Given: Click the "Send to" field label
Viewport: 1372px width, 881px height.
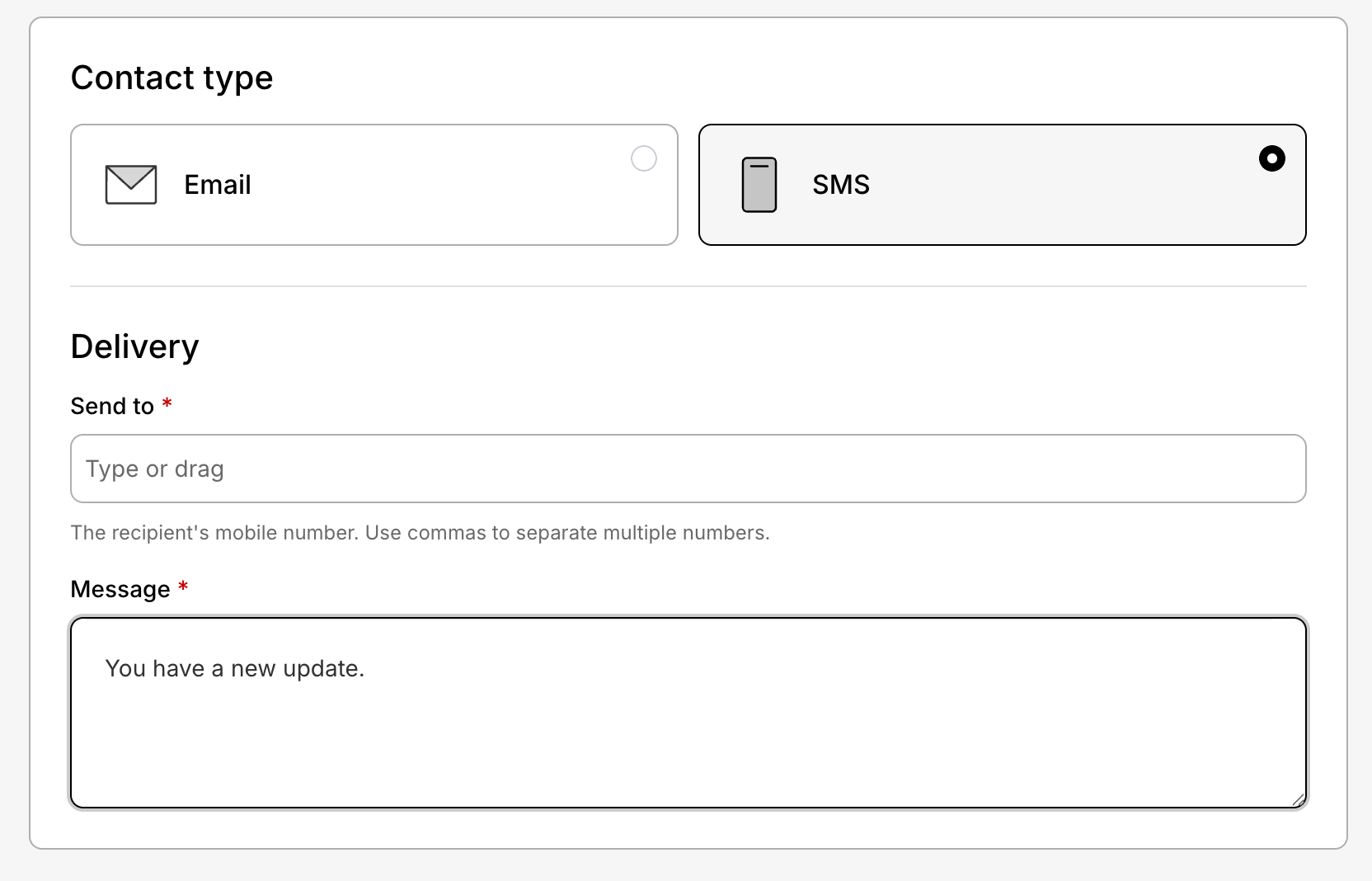Looking at the screenshot, I should (112, 406).
